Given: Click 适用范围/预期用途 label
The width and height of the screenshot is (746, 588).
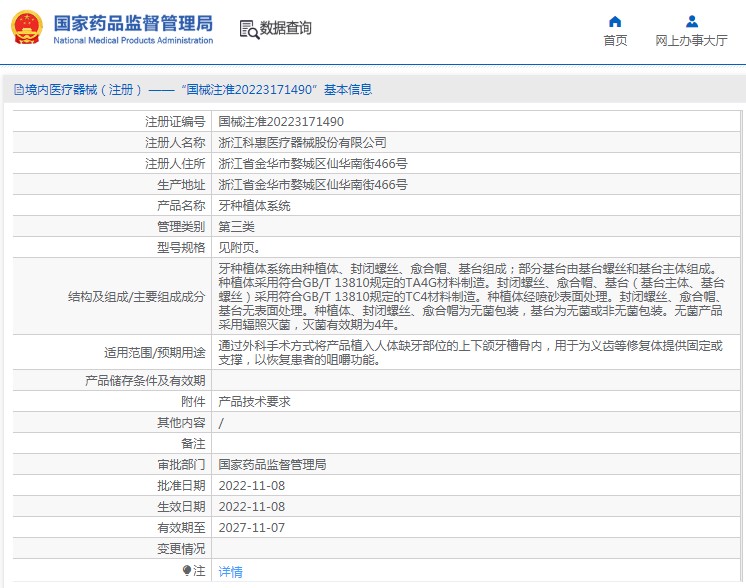Looking at the screenshot, I should point(155,353).
